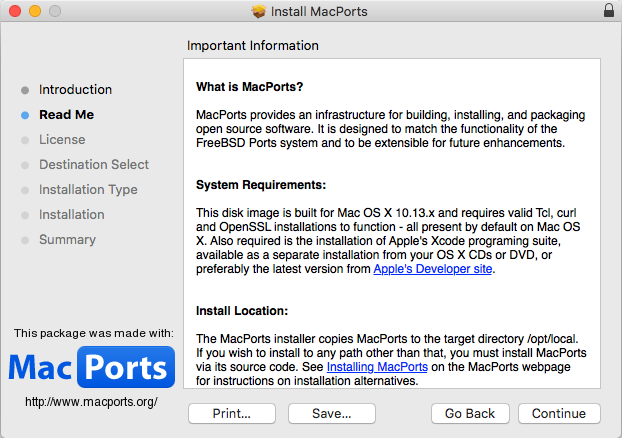The image size is (622, 438).
Task: Click the What is MacPorts? heading
Action: [x=249, y=86]
